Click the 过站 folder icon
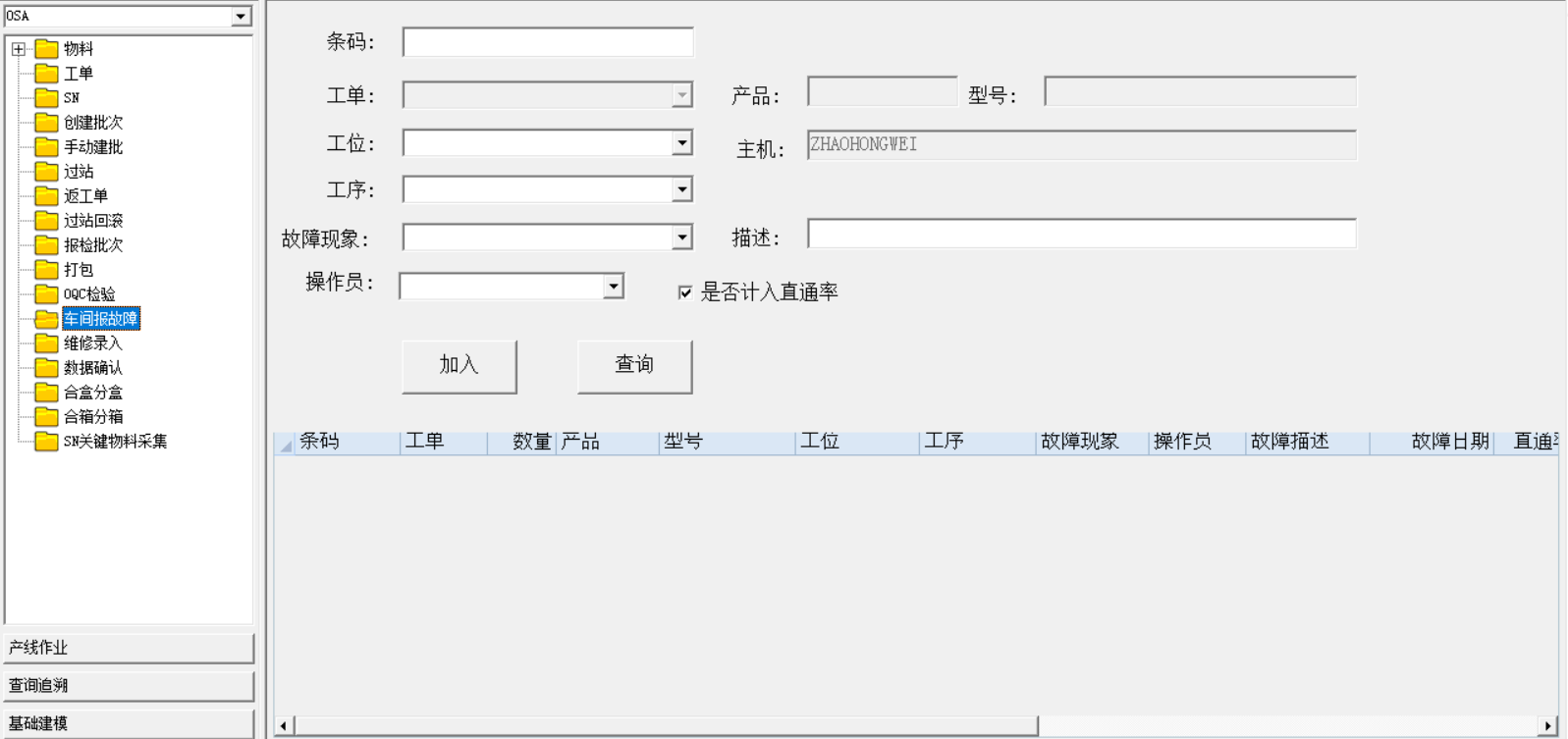Viewport: 1568px width, 739px height. [46, 172]
